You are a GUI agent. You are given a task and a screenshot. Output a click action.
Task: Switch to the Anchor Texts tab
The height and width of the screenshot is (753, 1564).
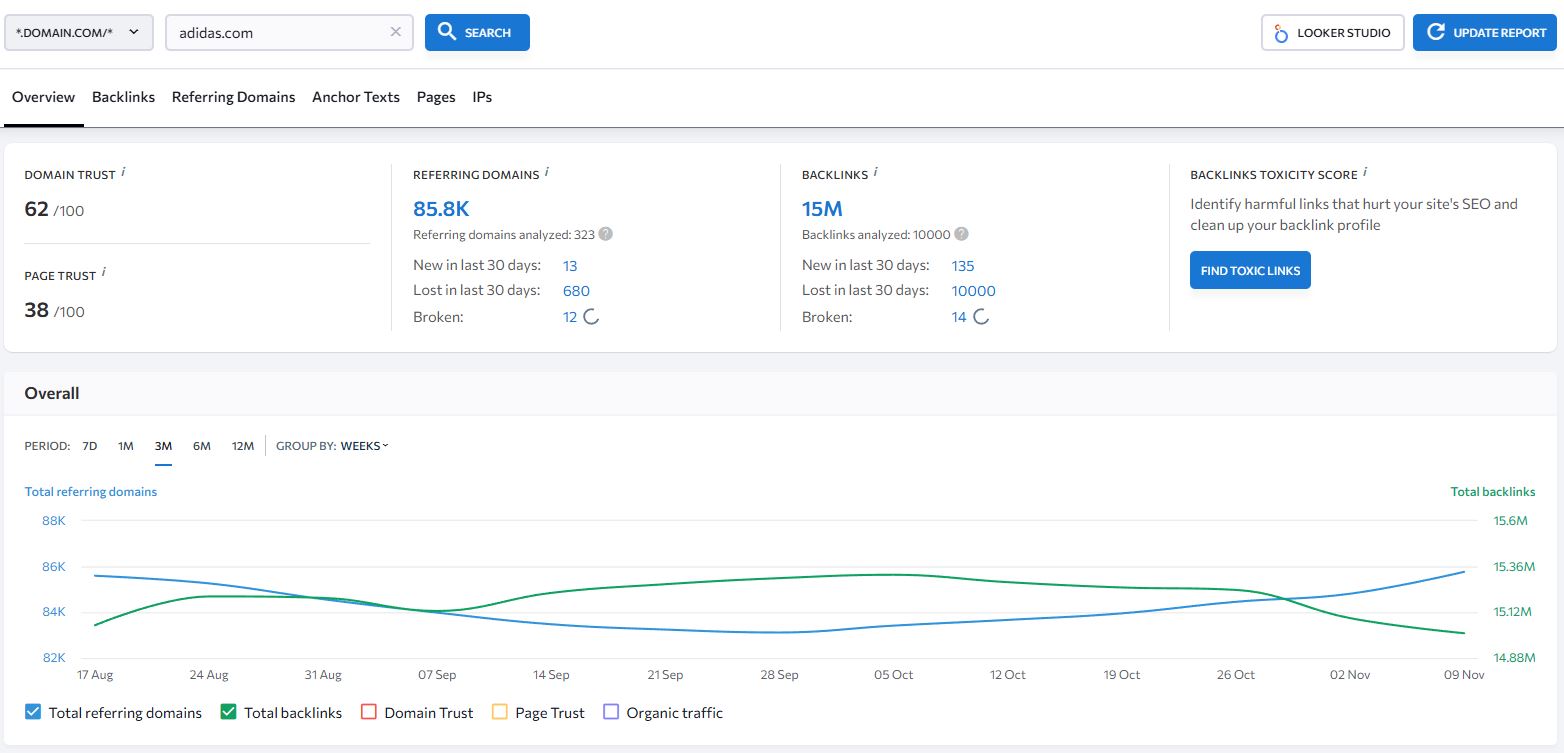tap(355, 97)
